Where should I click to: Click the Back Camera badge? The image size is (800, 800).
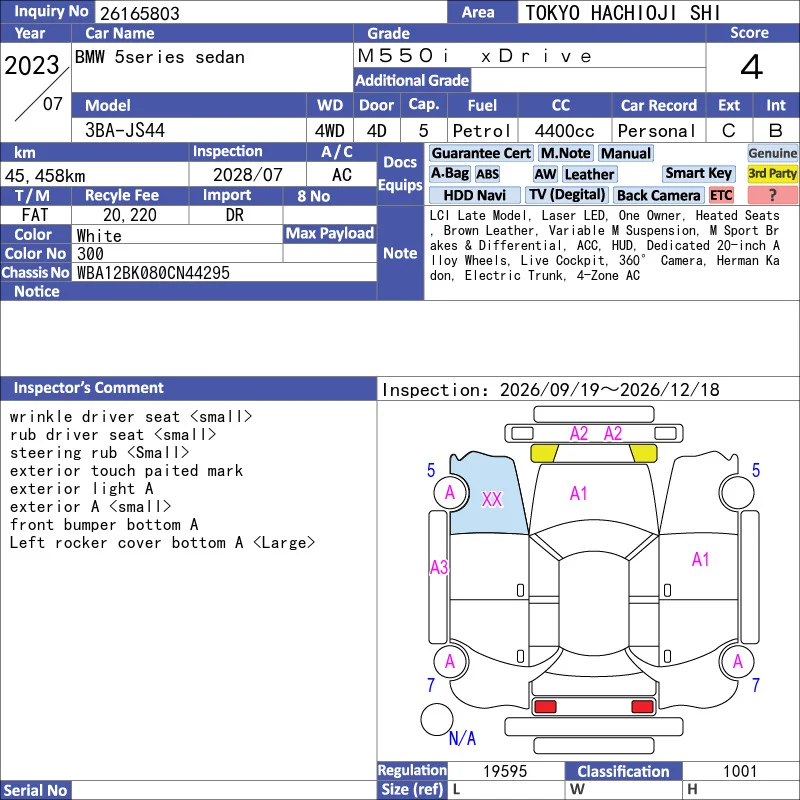click(659, 195)
